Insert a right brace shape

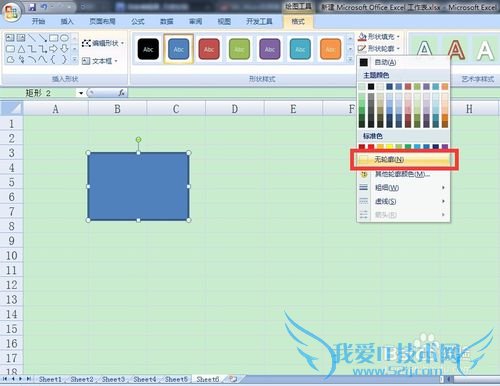[64, 60]
